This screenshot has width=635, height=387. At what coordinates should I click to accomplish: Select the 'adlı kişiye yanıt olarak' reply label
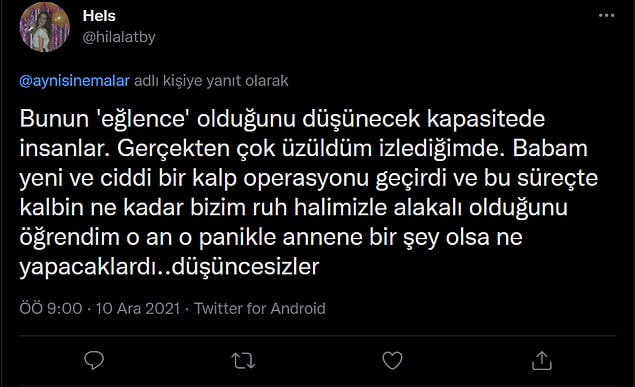(211, 81)
